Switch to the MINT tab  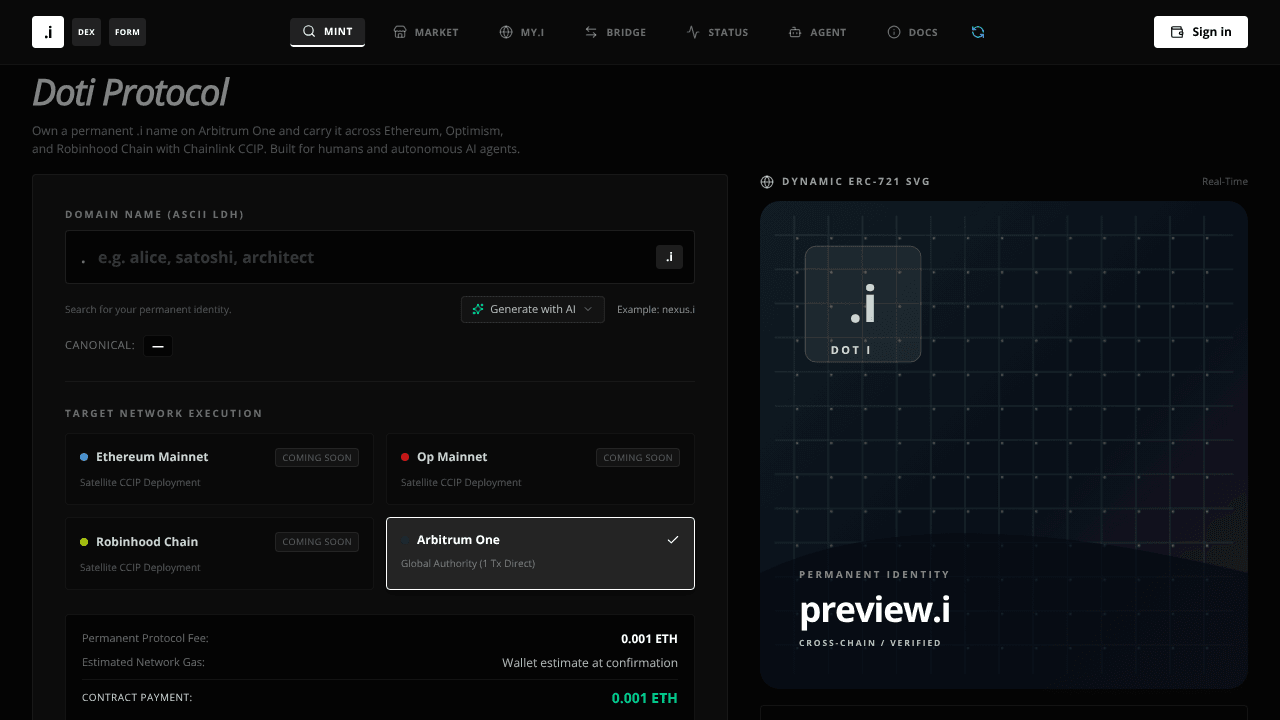point(327,32)
